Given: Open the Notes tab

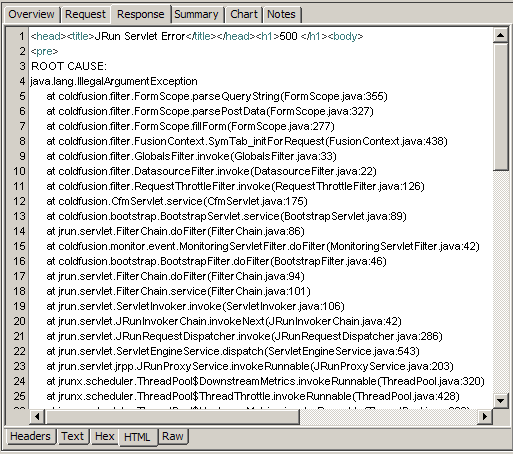Looking at the screenshot, I should pyautogui.click(x=281, y=15).
